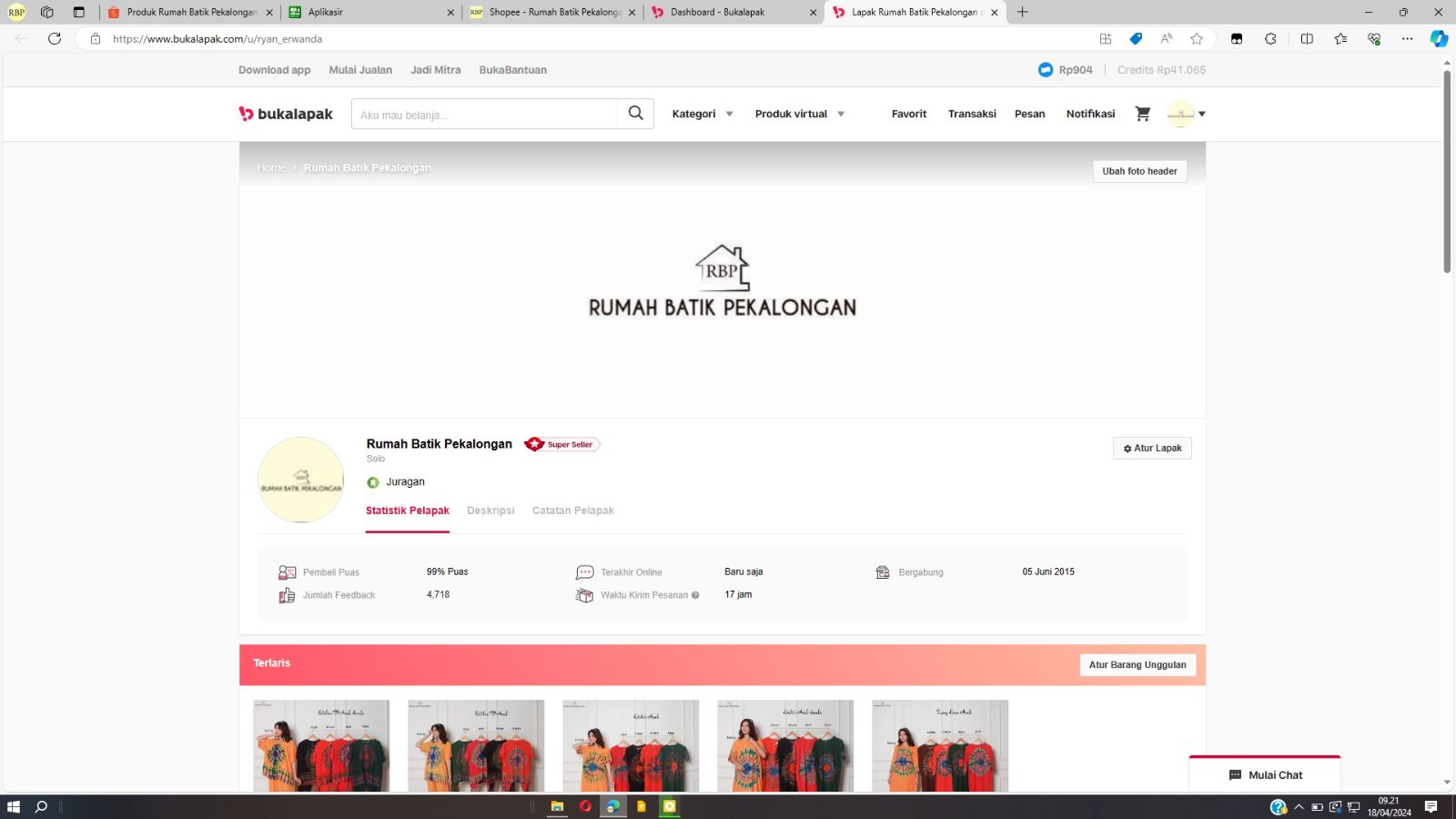Switch to the Catatan Pelapak tab
1456x819 pixels.
coord(573,511)
